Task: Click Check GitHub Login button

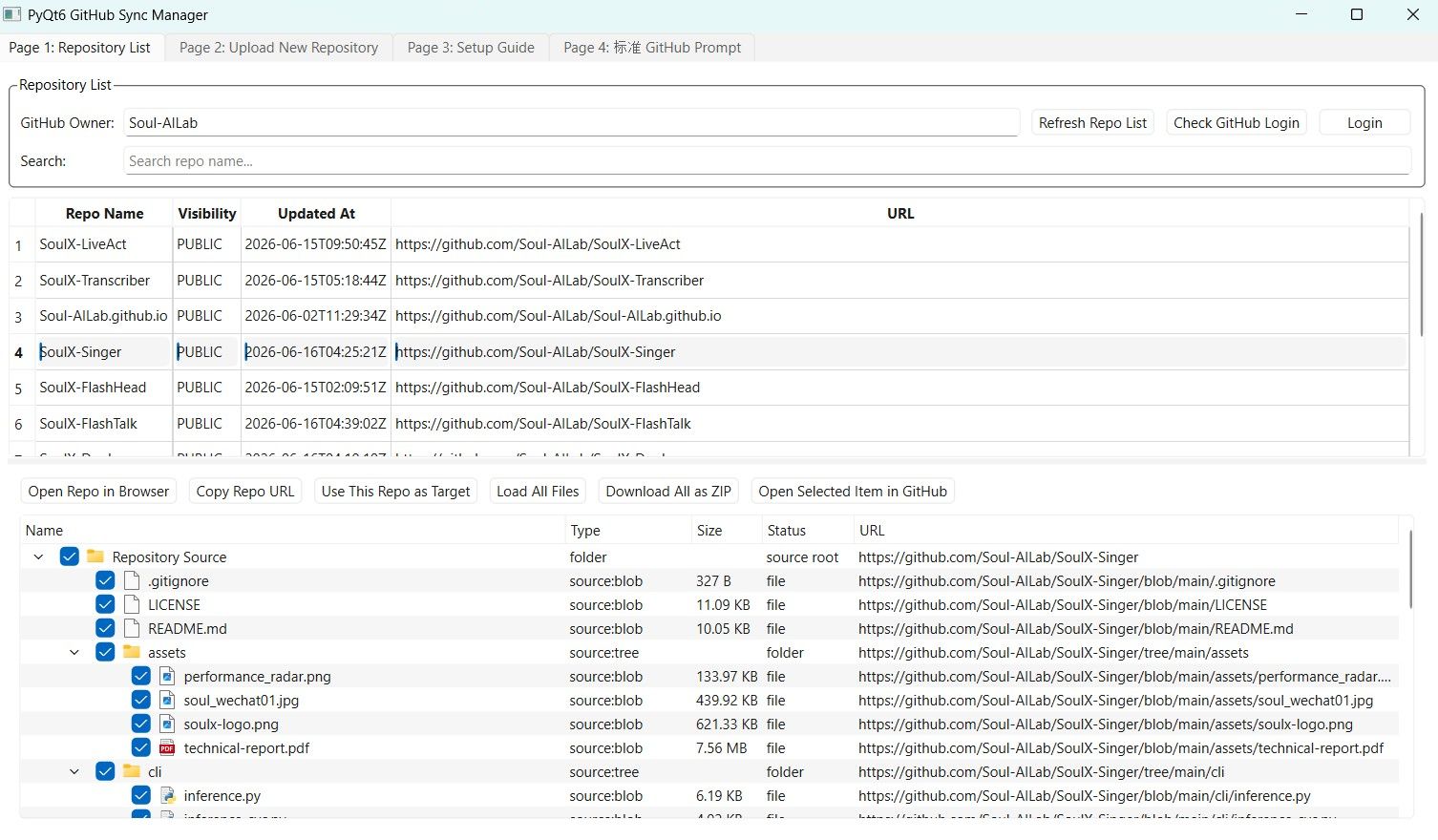Action: [x=1237, y=122]
